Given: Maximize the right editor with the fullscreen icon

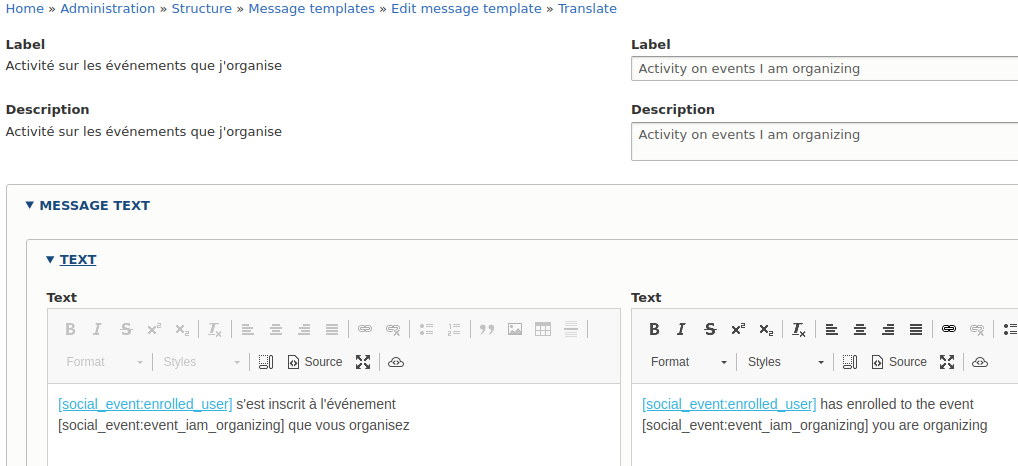Looking at the screenshot, I should [x=947, y=362].
